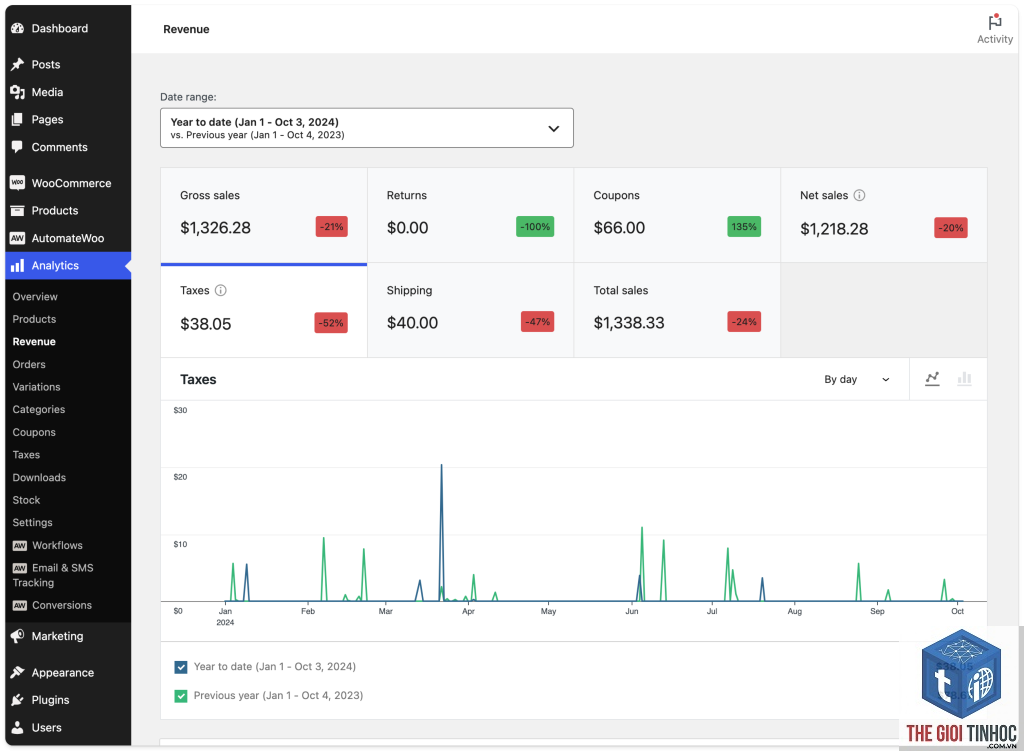
Task: Select the Total sales summary card
Action: (x=677, y=310)
